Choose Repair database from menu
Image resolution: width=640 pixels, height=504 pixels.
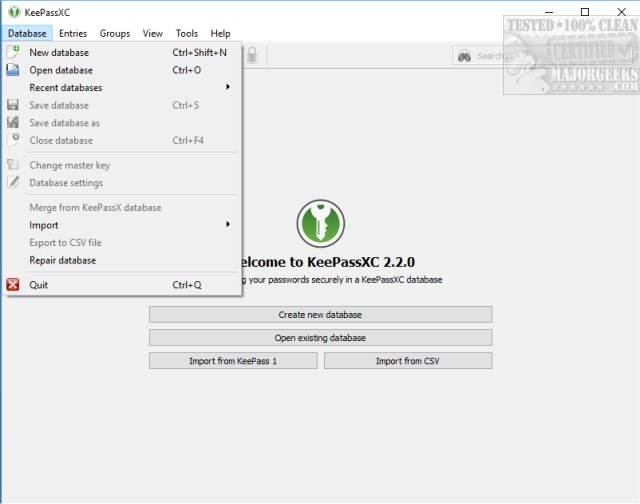122,260
